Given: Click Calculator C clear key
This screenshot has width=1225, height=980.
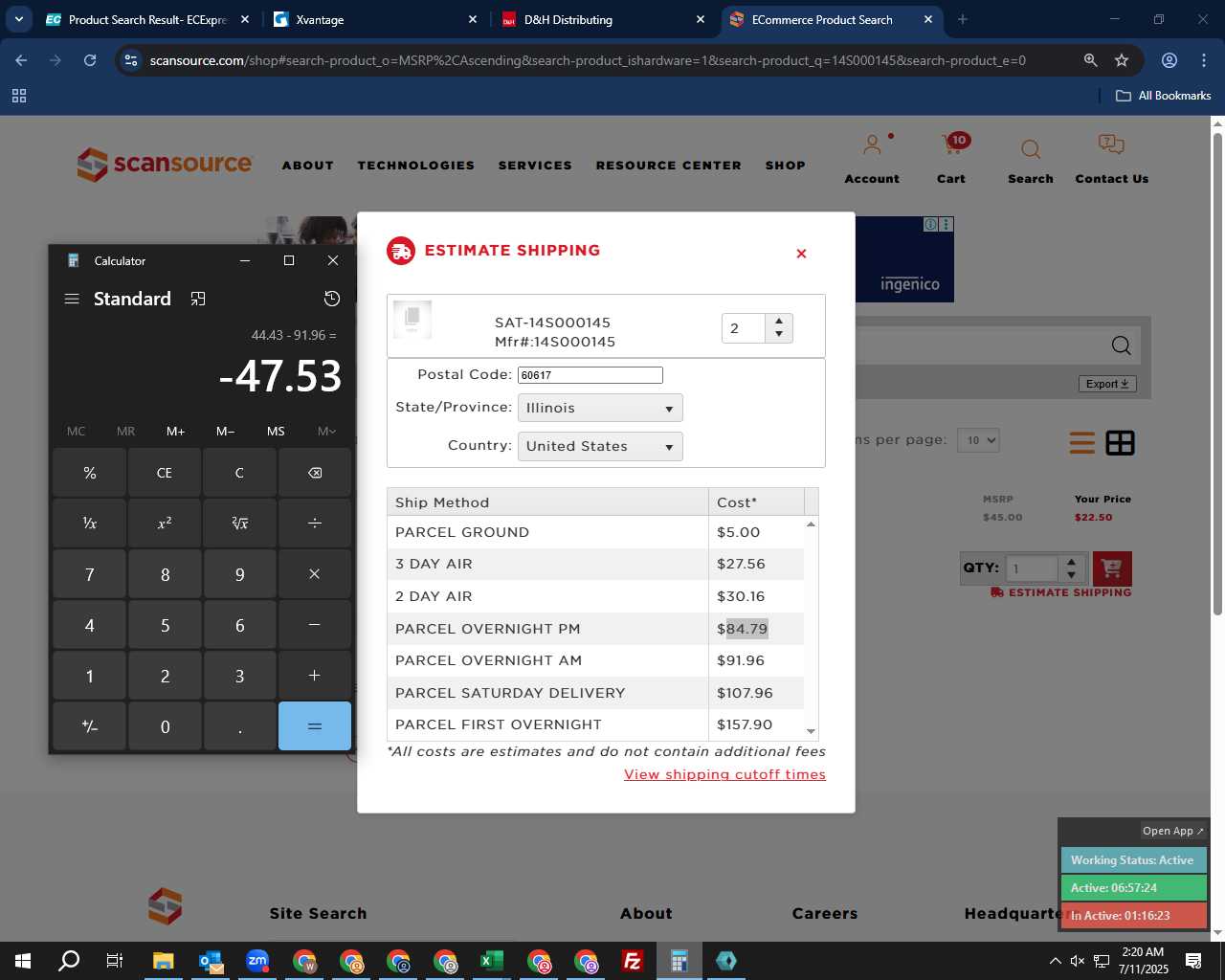Looking at the screenshot, I should click(x=239, y=473).
